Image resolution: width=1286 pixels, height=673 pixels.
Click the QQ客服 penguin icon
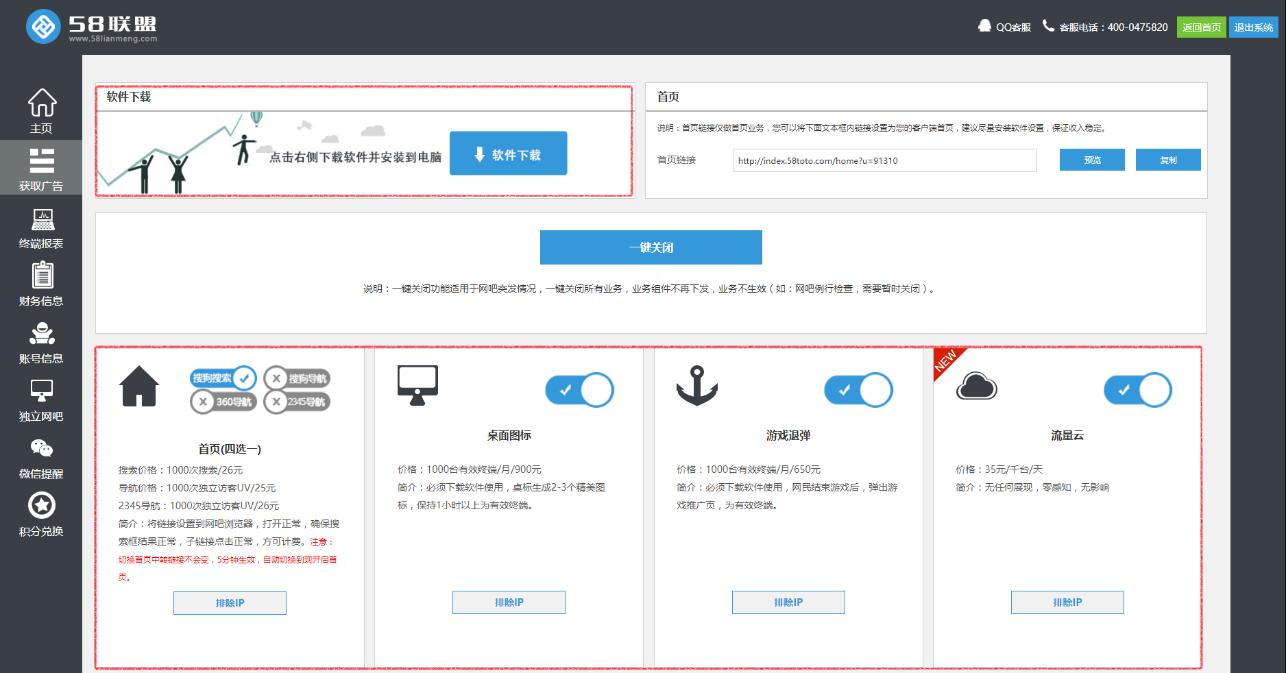tap(985, 27)
